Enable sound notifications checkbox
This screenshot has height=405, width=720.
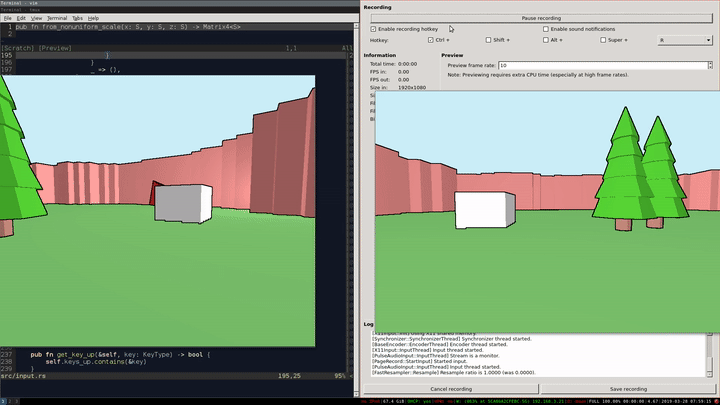coord(543,29)
